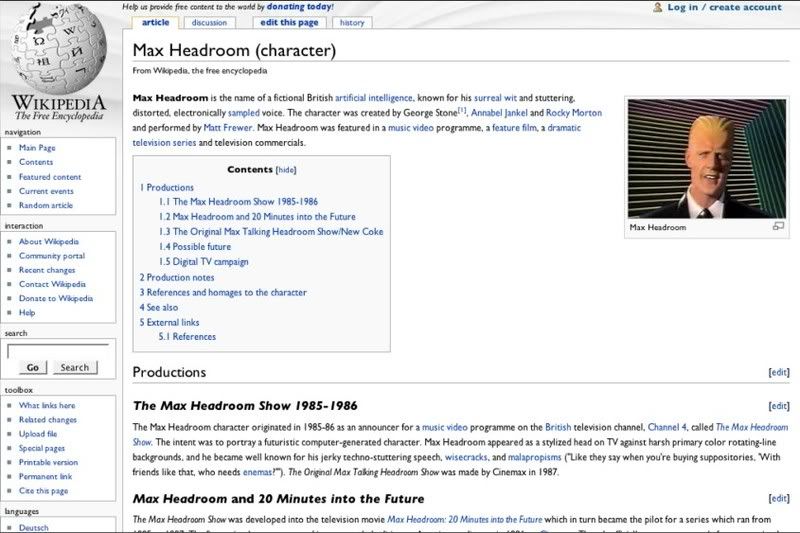The image size is (800, 533).
Task: Open Special pages link
Action: [x=42, y=448]
